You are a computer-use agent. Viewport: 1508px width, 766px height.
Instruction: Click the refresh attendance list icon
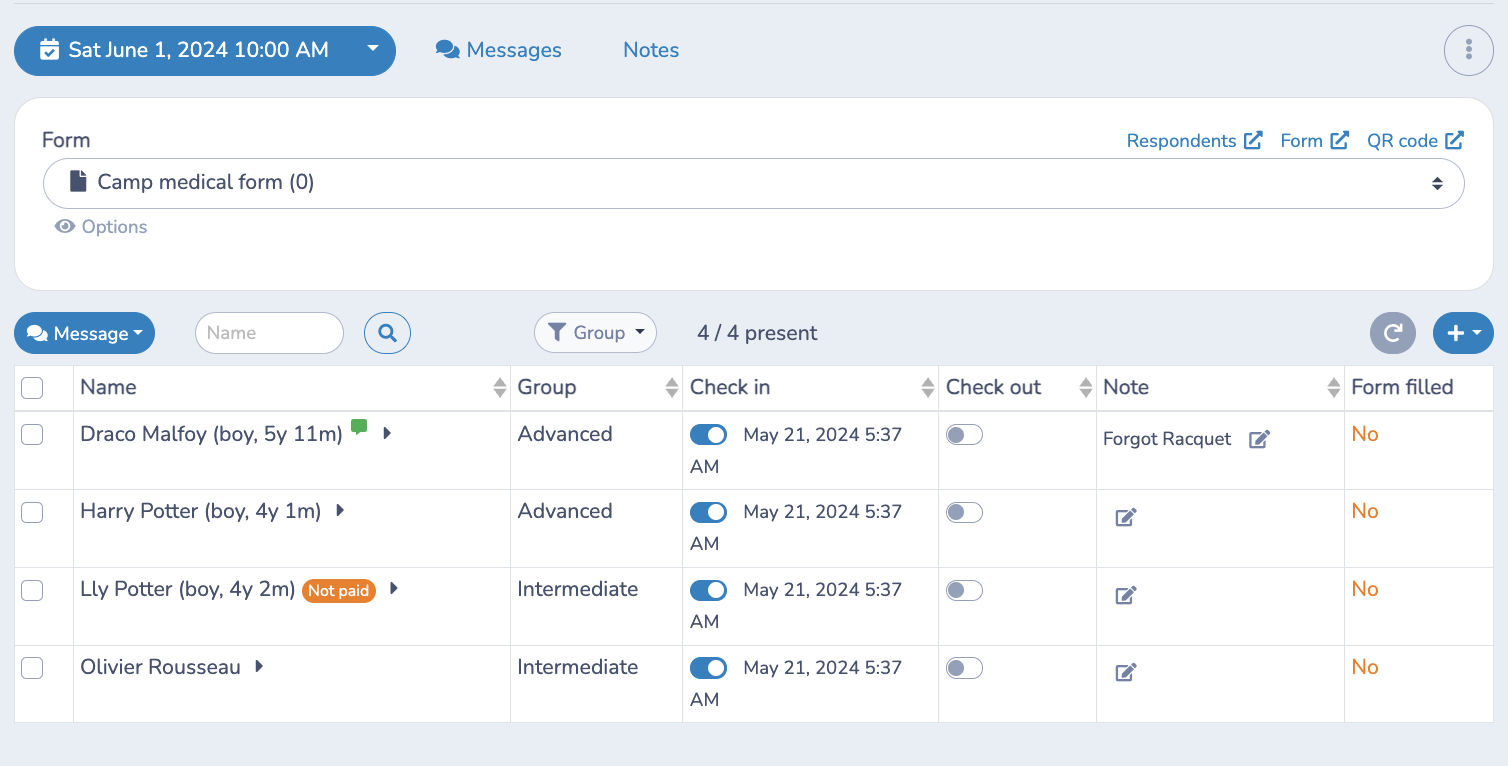[x=1393, y=333]
